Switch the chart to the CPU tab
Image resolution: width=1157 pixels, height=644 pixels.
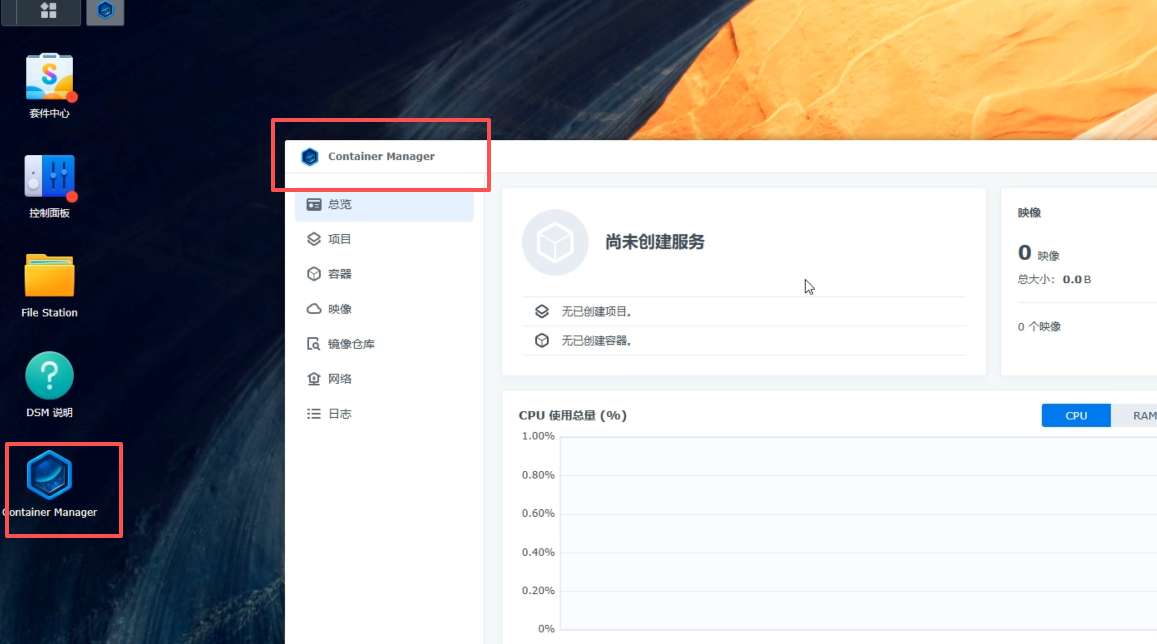1076,416
